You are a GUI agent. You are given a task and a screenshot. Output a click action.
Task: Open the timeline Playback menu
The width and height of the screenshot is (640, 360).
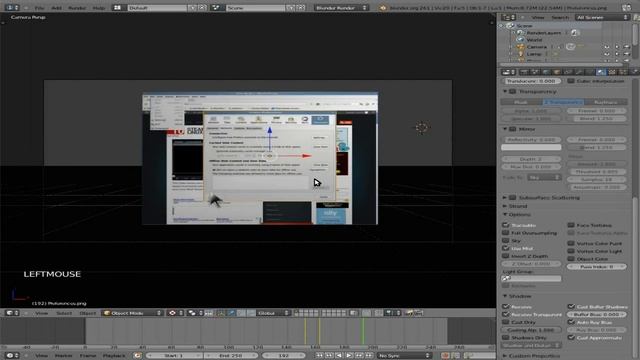coord(114,356)
